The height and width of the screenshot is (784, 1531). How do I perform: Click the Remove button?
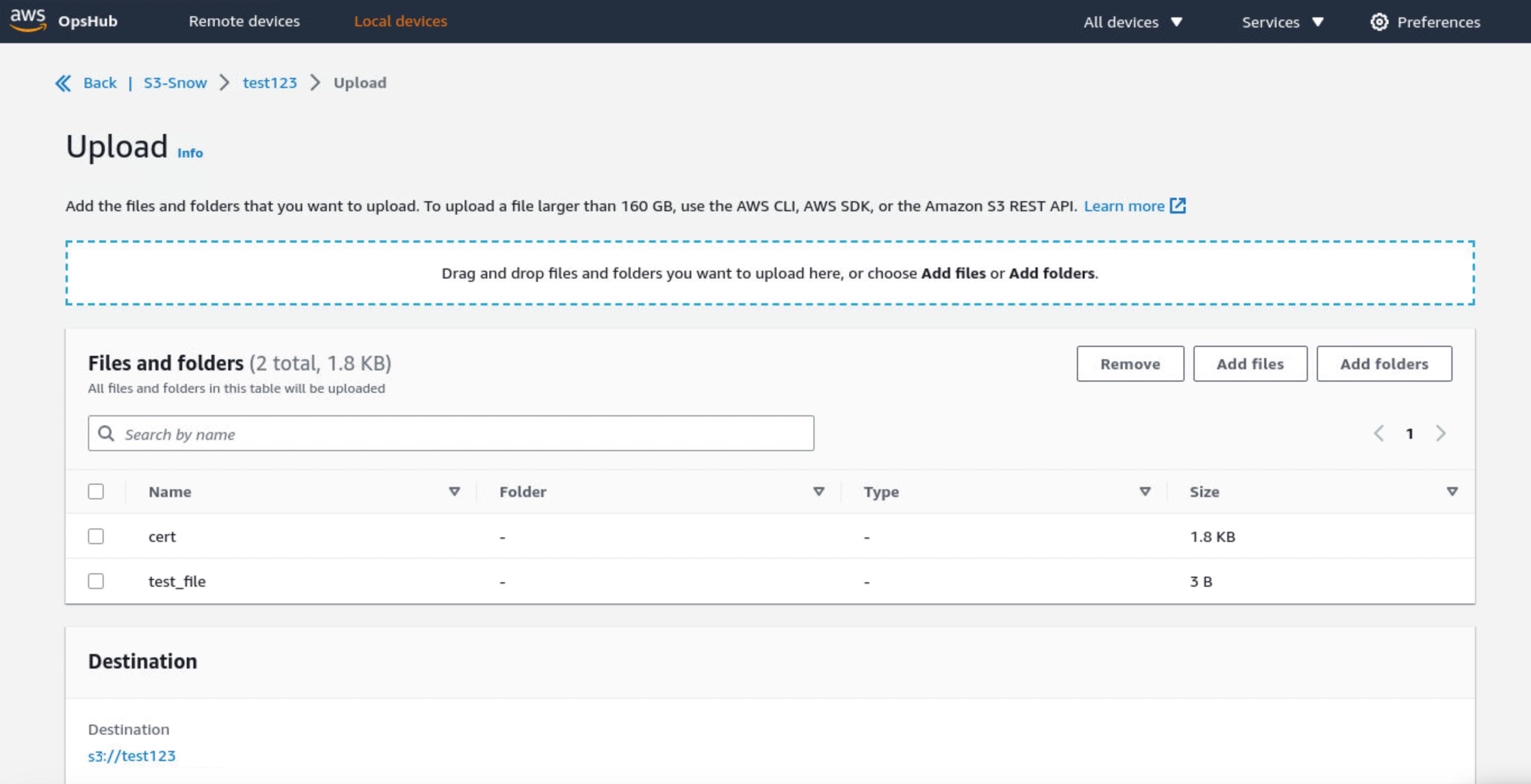pyautogui.click(x=1130, y=364)
